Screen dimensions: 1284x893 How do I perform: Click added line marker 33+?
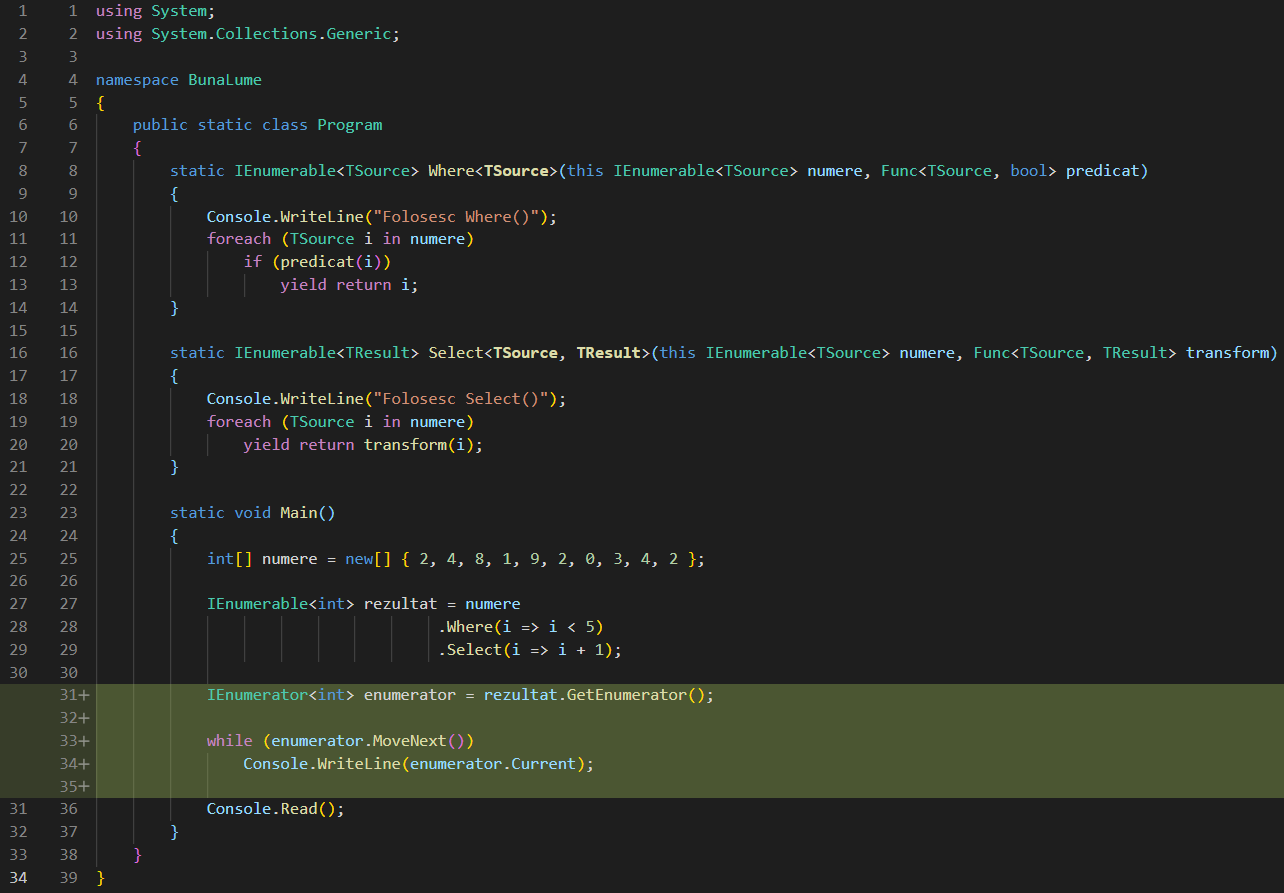pyautogui.click(x=73, y=741)
